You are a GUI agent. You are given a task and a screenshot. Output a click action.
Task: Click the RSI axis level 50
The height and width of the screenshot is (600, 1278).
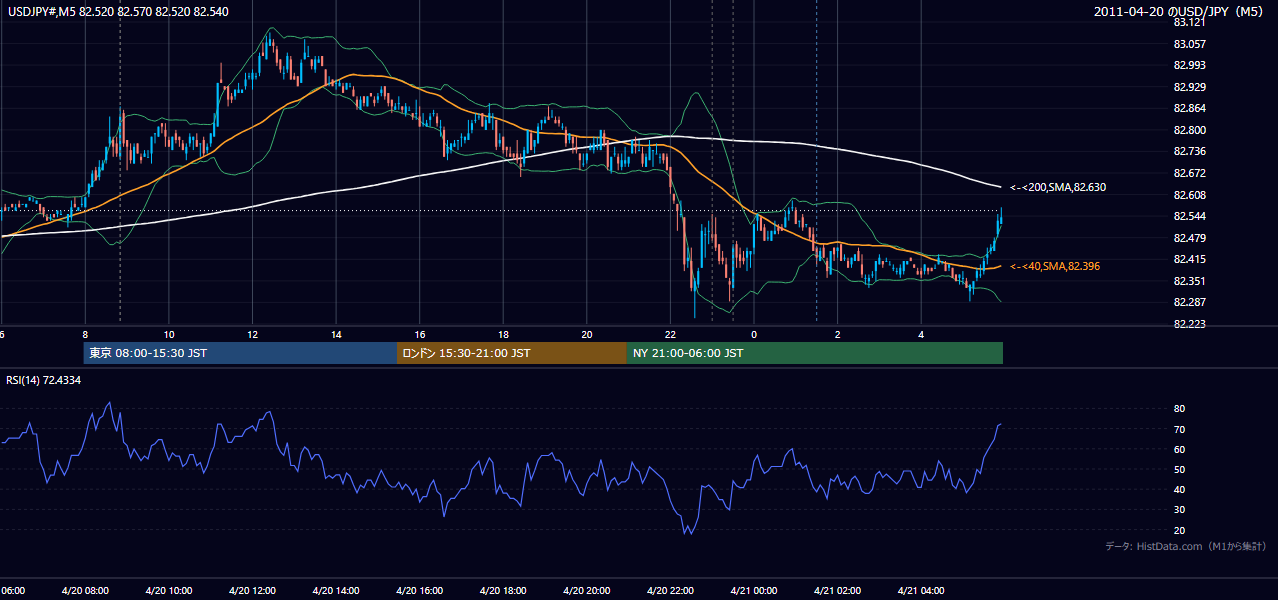point(1180,469)
